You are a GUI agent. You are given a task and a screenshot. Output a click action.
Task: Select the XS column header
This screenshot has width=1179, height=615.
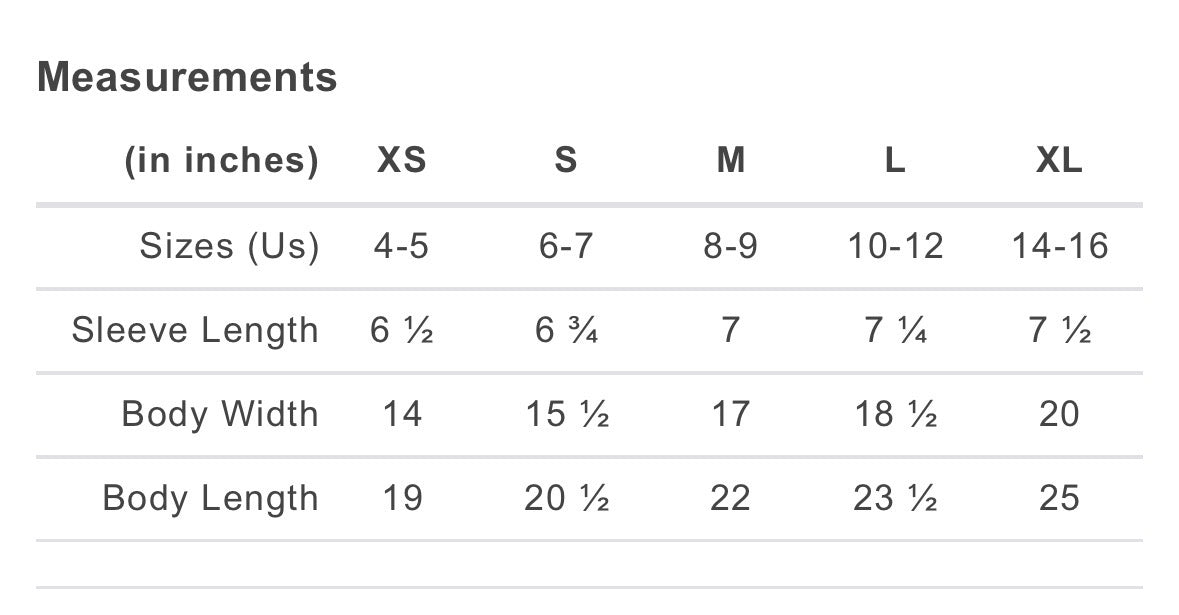click(402, 160)
